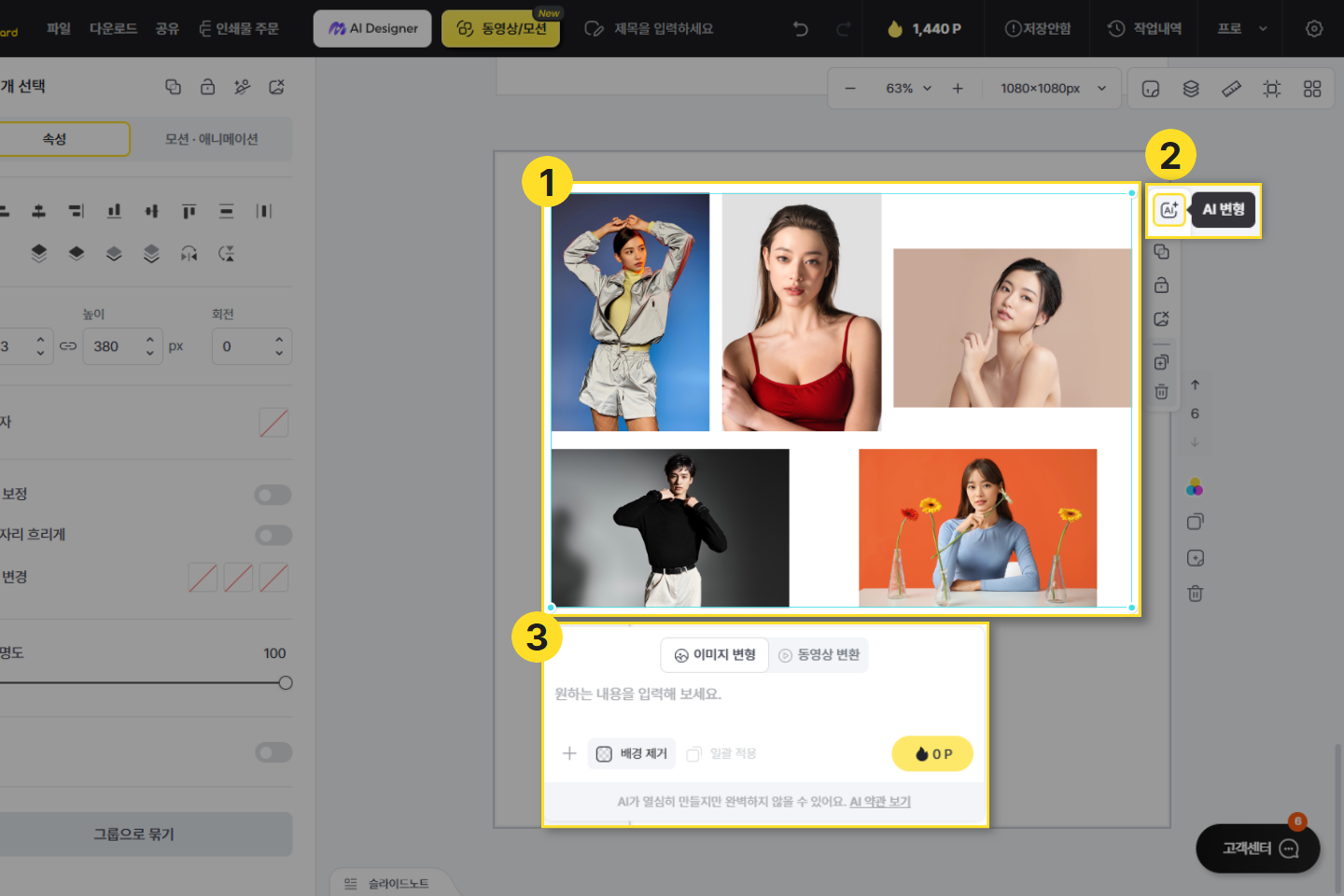Click the color palette icon on right rail
Screen dimensions: 1344x896
pyautogui.click(x=1195, y=487)
